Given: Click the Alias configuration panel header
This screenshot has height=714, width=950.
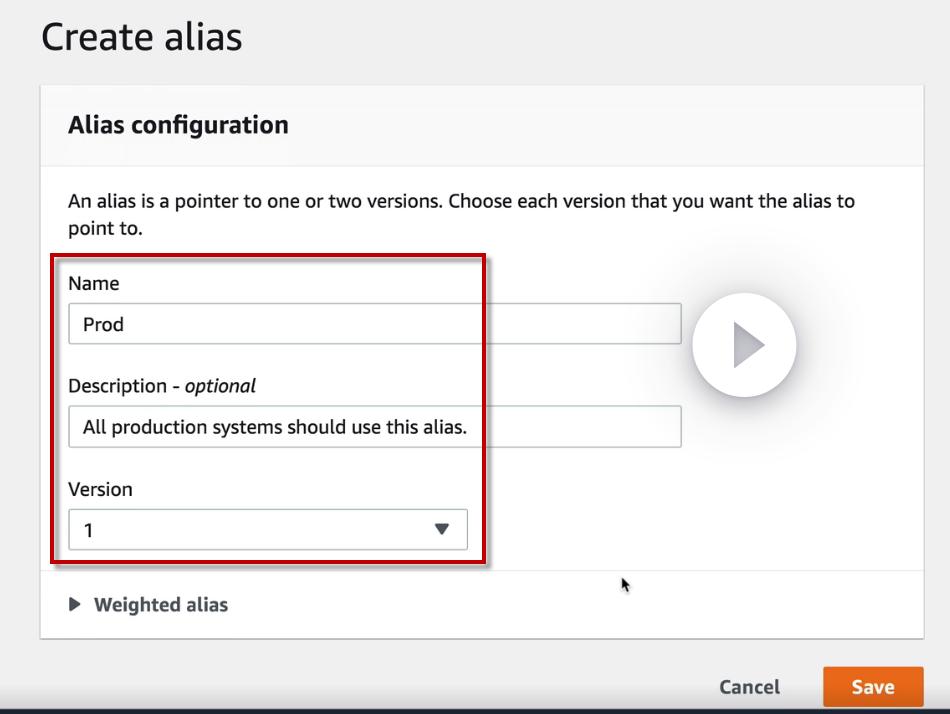Looking at the screenshot, I should pos(178,125).
